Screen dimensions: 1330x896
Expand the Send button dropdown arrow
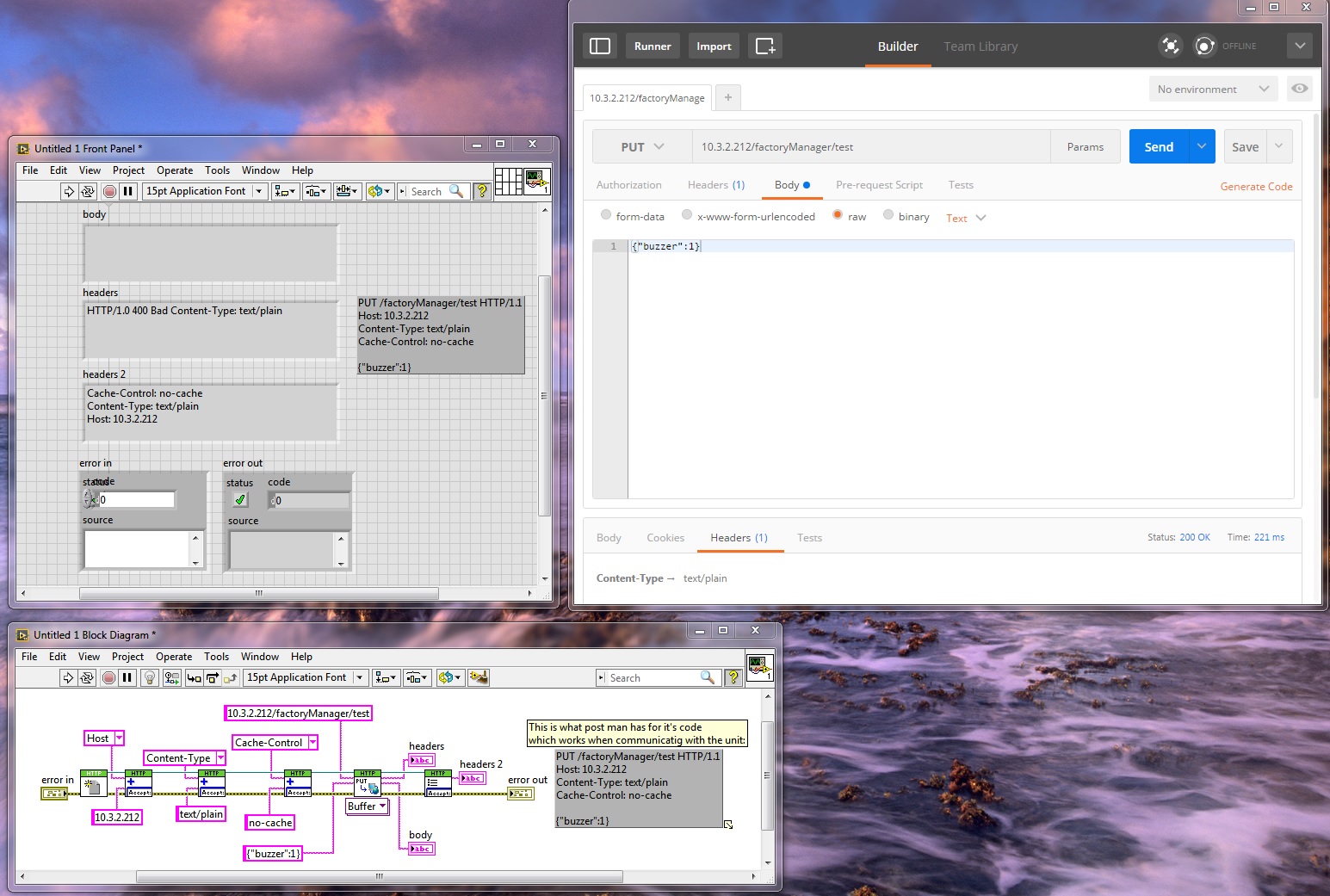pyautogui.click(x=1202, y=146)
